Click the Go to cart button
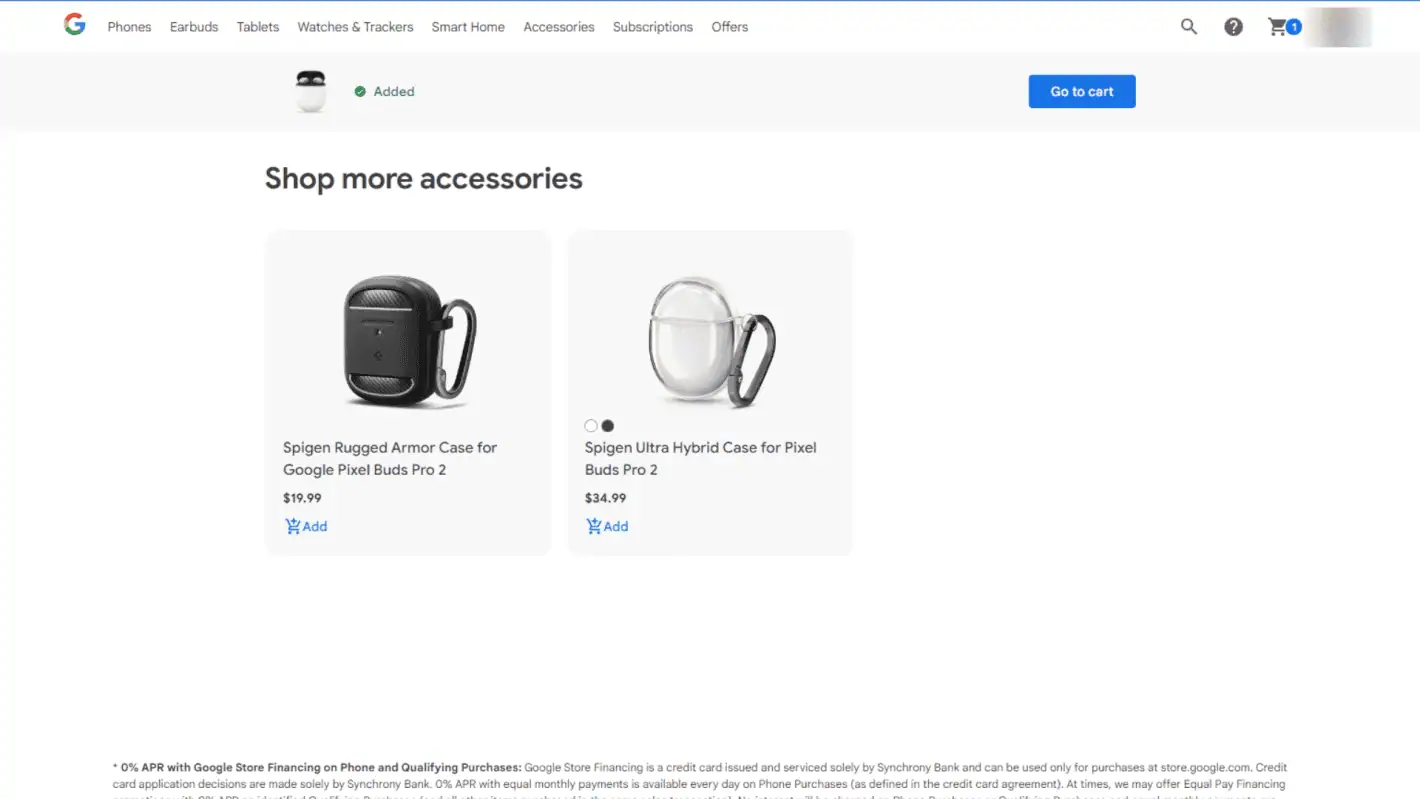 [x=1081, y=91]
